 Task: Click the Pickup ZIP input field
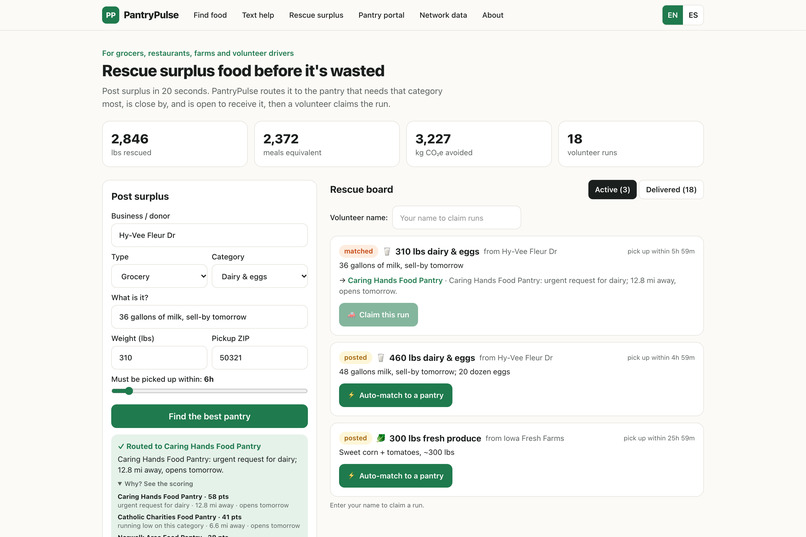point(260,358)
